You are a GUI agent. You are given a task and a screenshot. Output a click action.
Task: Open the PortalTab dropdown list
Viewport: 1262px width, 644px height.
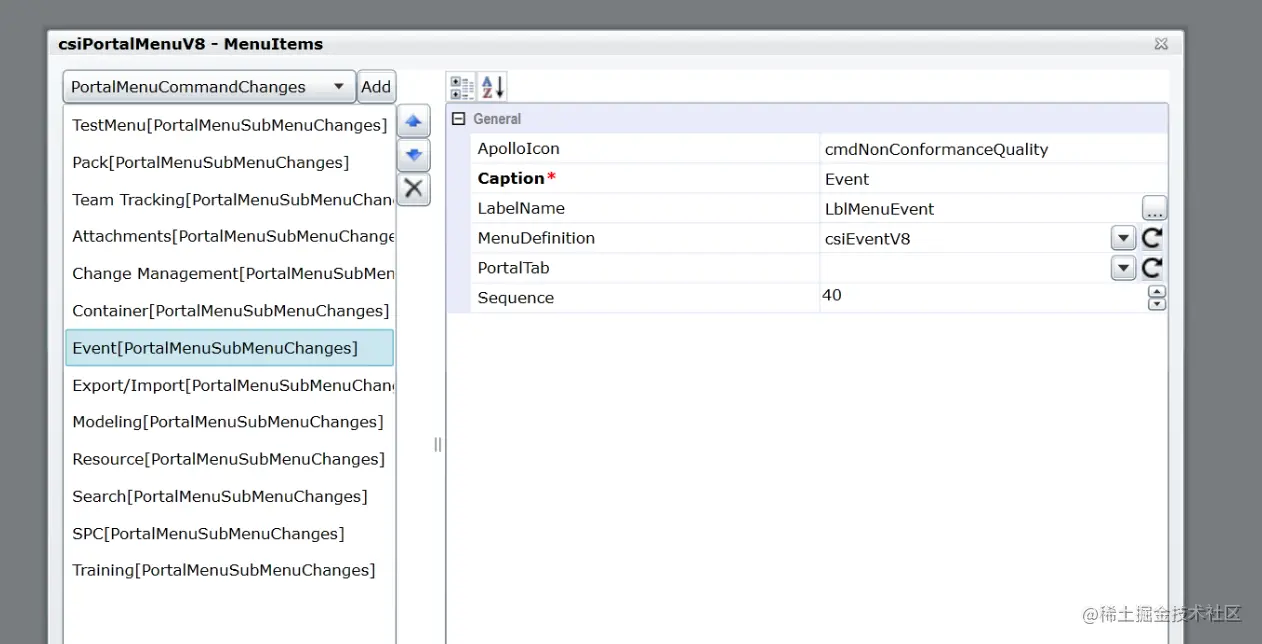1124,269
